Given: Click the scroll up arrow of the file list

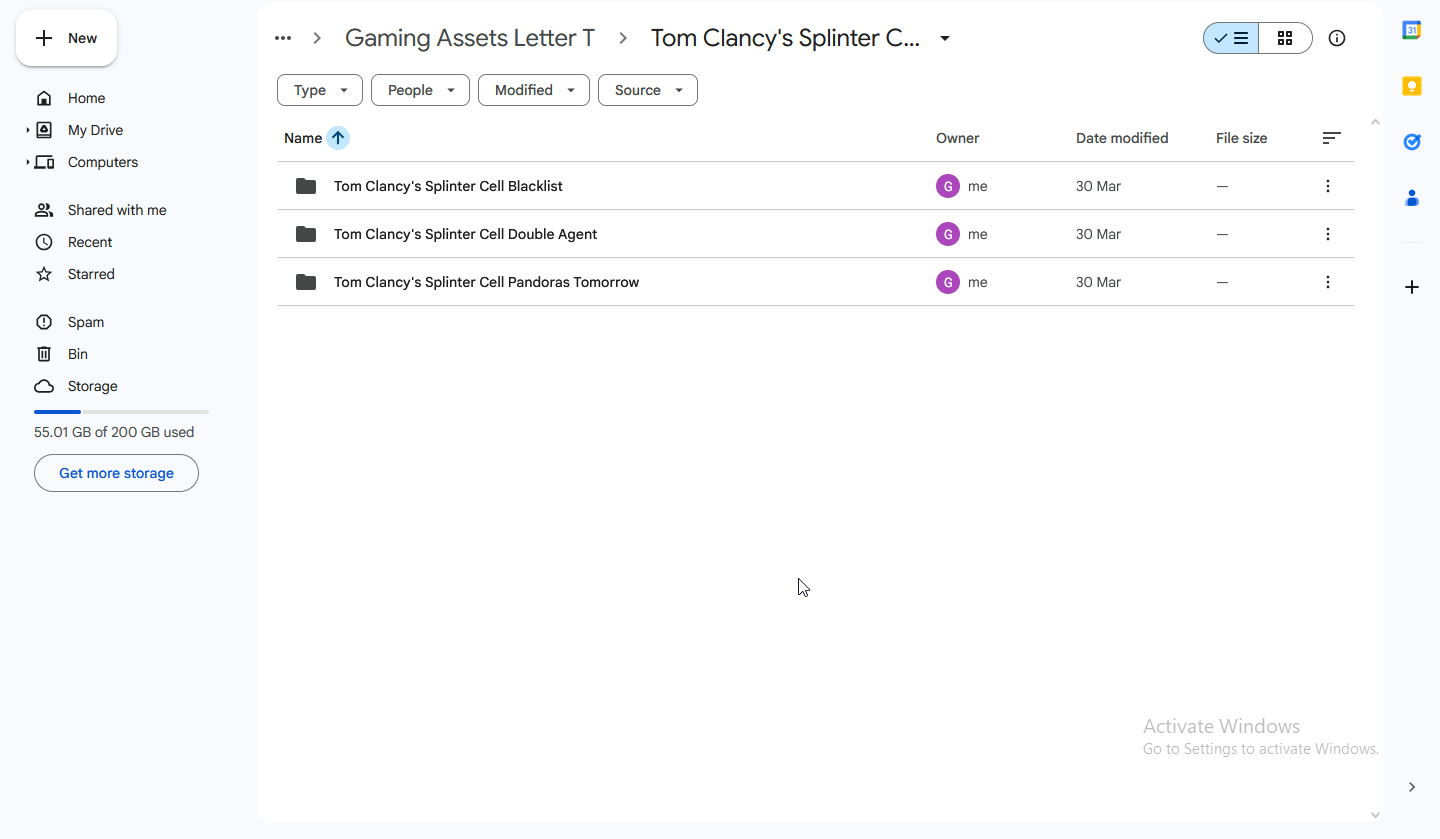Looking at the screenshot, I should pyautogui.click(x=1375, y=122).
